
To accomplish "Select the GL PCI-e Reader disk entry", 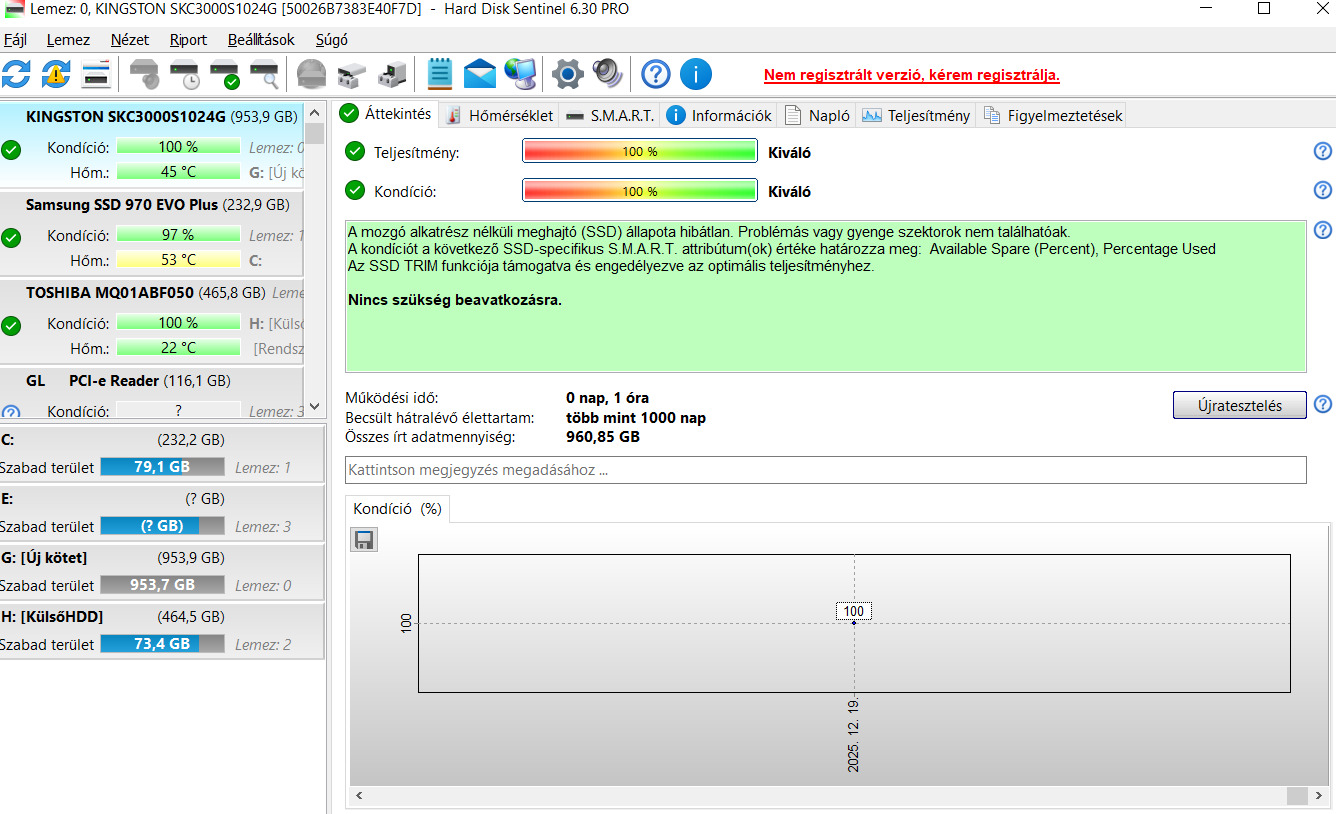I will coord(152,393).
